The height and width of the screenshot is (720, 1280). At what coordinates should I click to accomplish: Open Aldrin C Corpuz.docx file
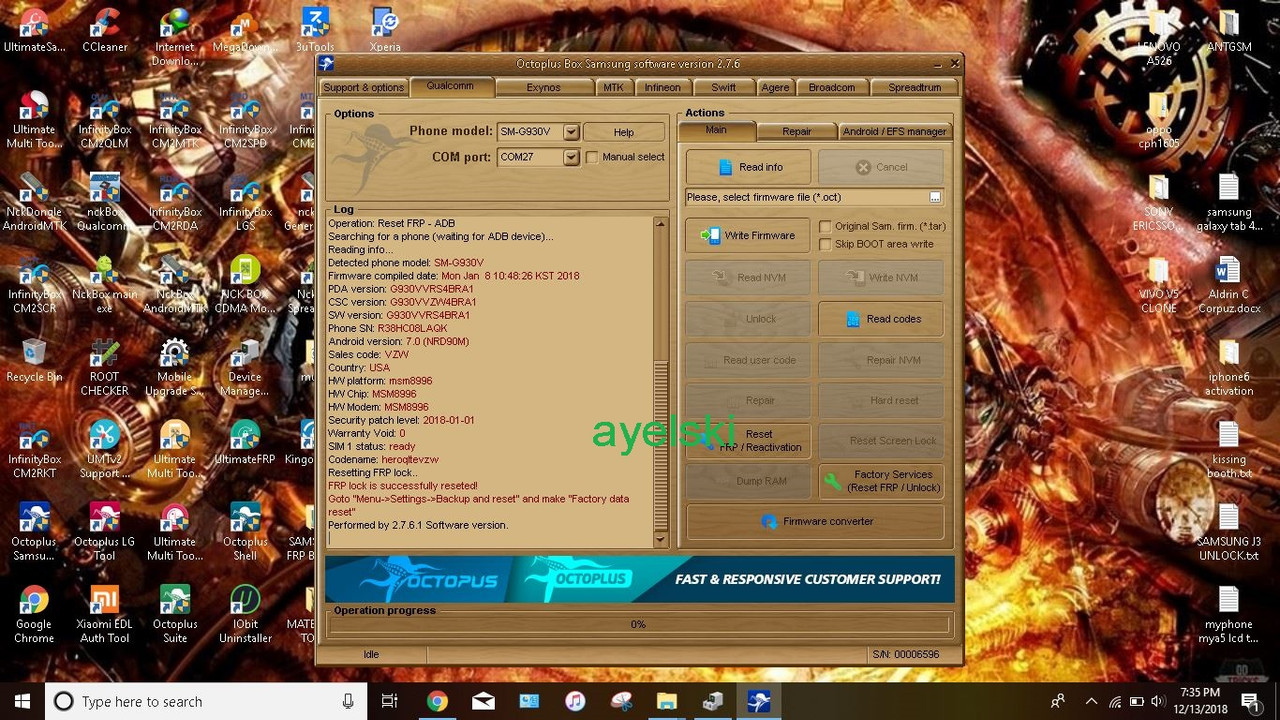(1228, 285)
